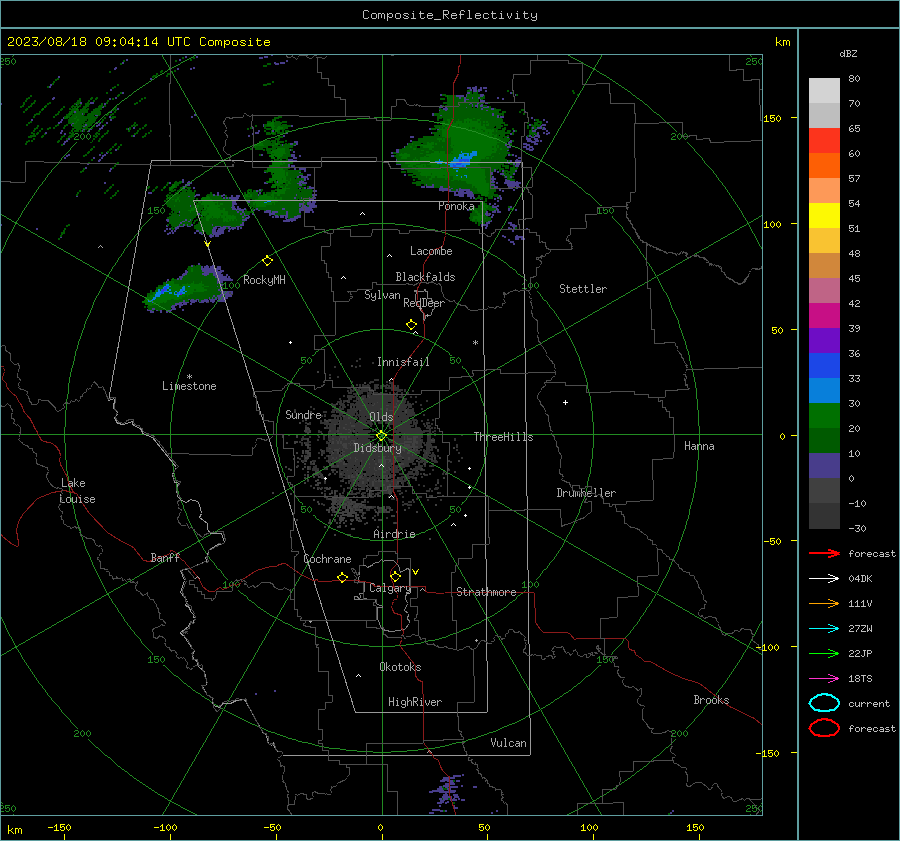Click the Strathmore label
The image size is (900, 841).
(486, 592)
